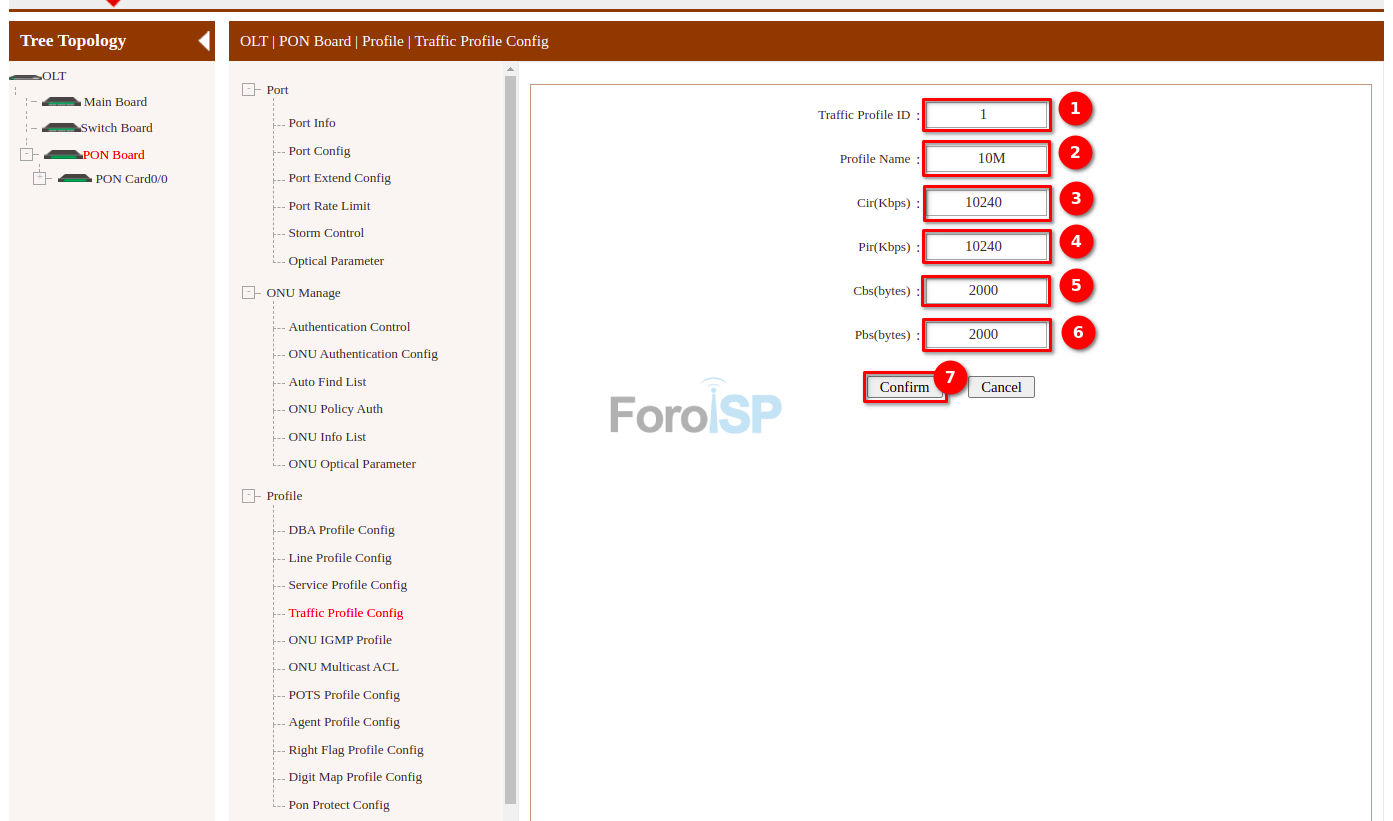The height and width of the screenshot is (821, 1393).
Task: Click the Switch Board device icon
Action: [61, 128]
